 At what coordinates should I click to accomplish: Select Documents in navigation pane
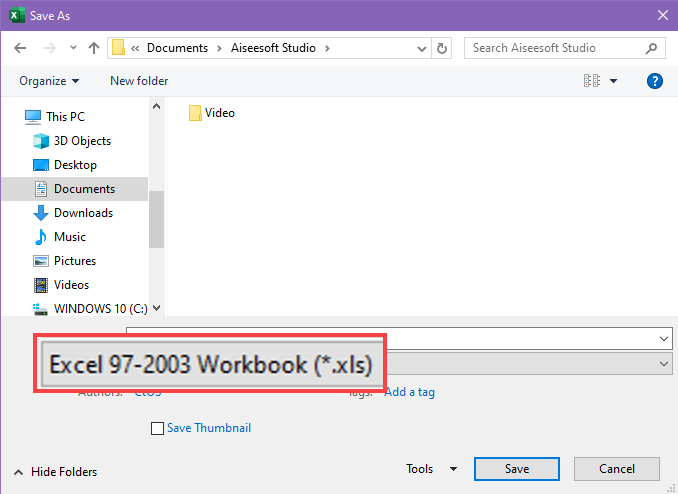tap(74, 189)
